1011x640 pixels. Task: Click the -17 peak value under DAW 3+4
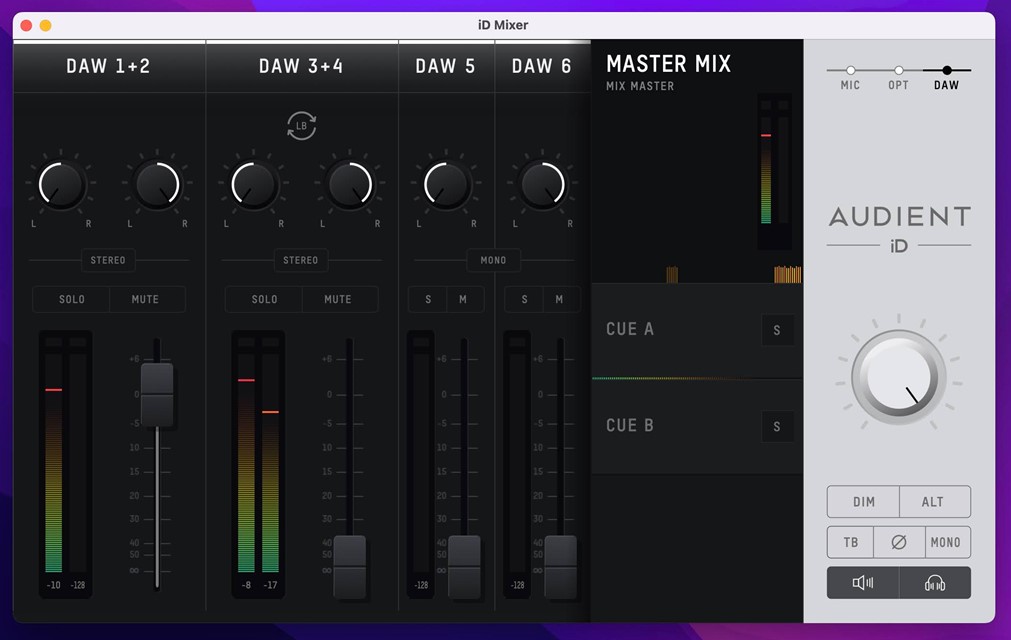[271, 585]
